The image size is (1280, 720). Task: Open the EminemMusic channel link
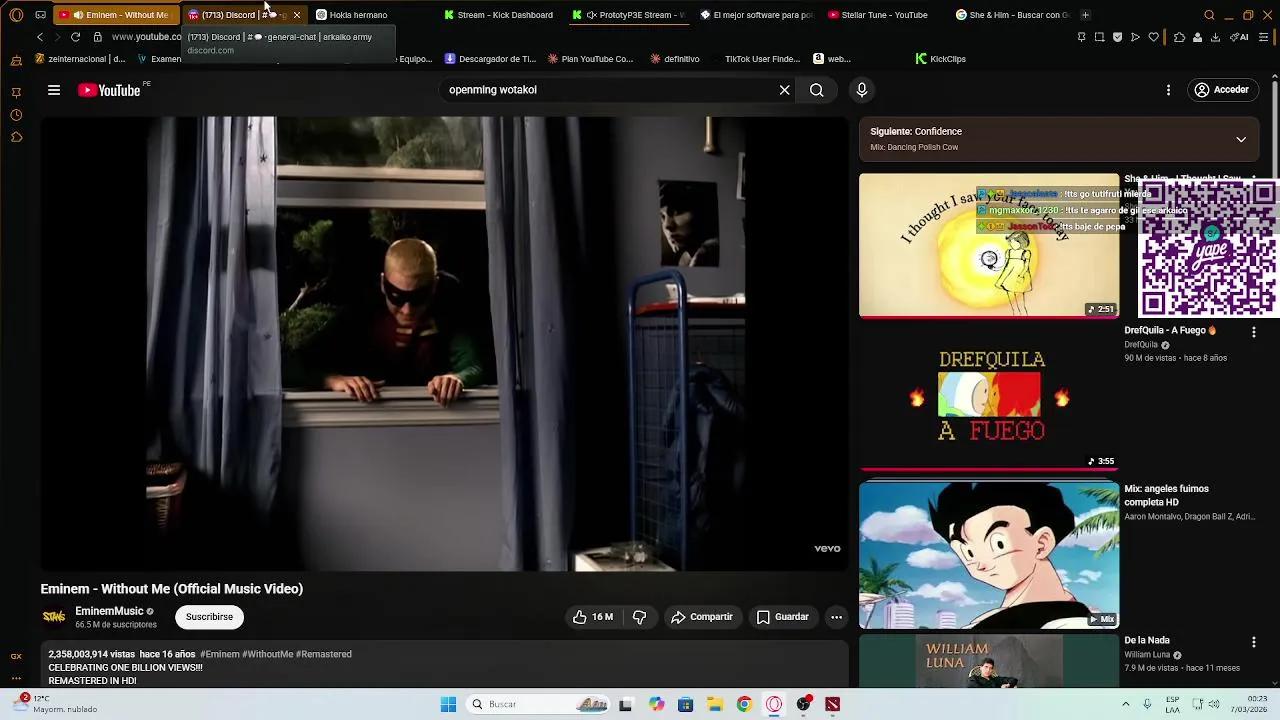click(x=109, y=610)
